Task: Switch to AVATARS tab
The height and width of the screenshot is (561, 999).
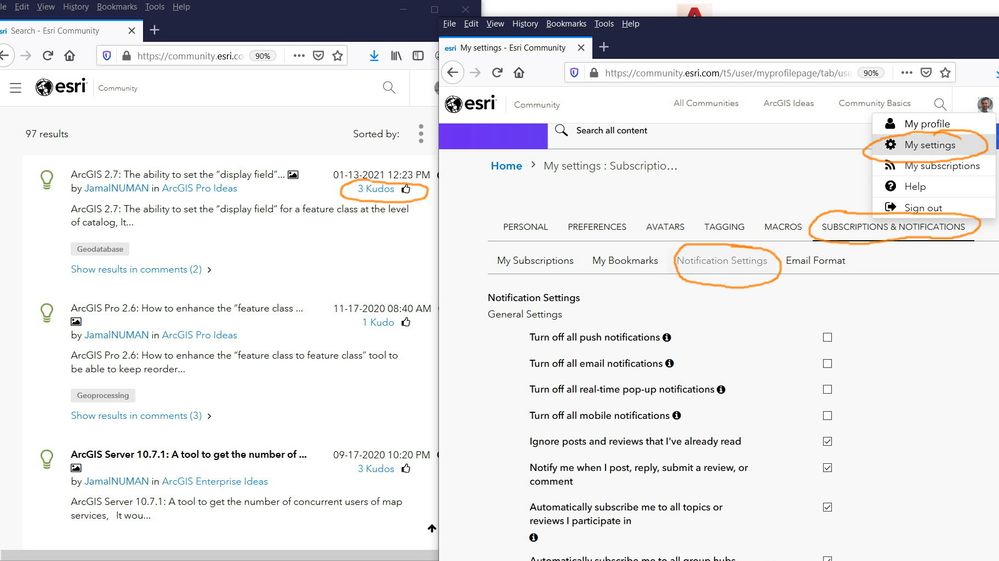Action: [665, 227]
